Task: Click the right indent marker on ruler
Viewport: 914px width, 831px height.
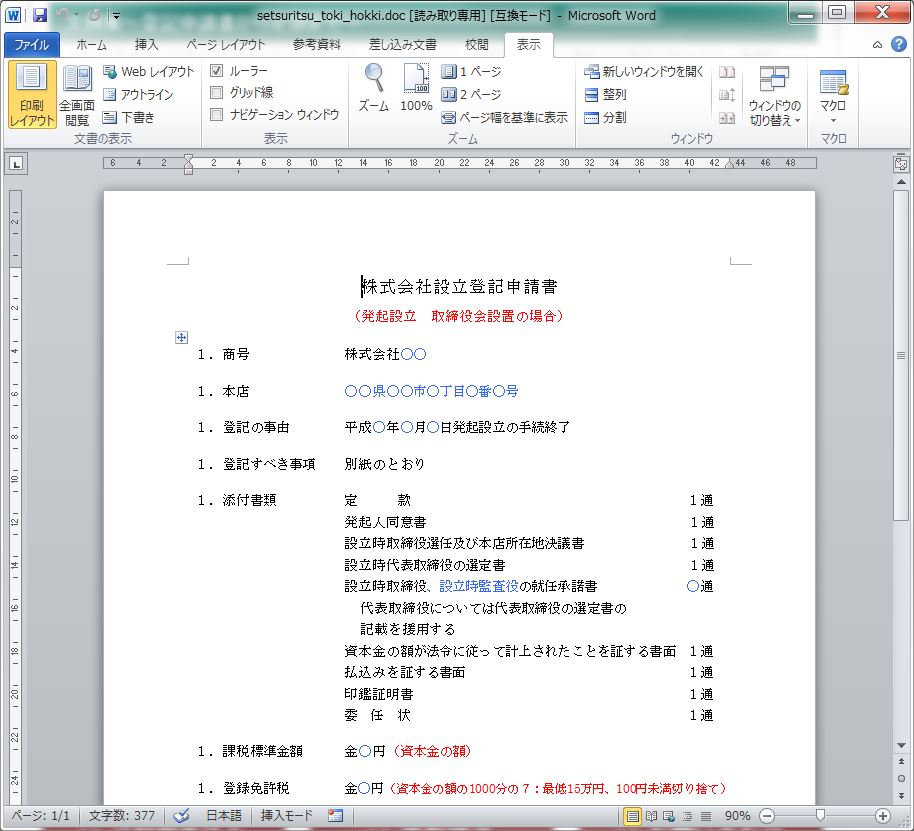Action: click(729, 165)
